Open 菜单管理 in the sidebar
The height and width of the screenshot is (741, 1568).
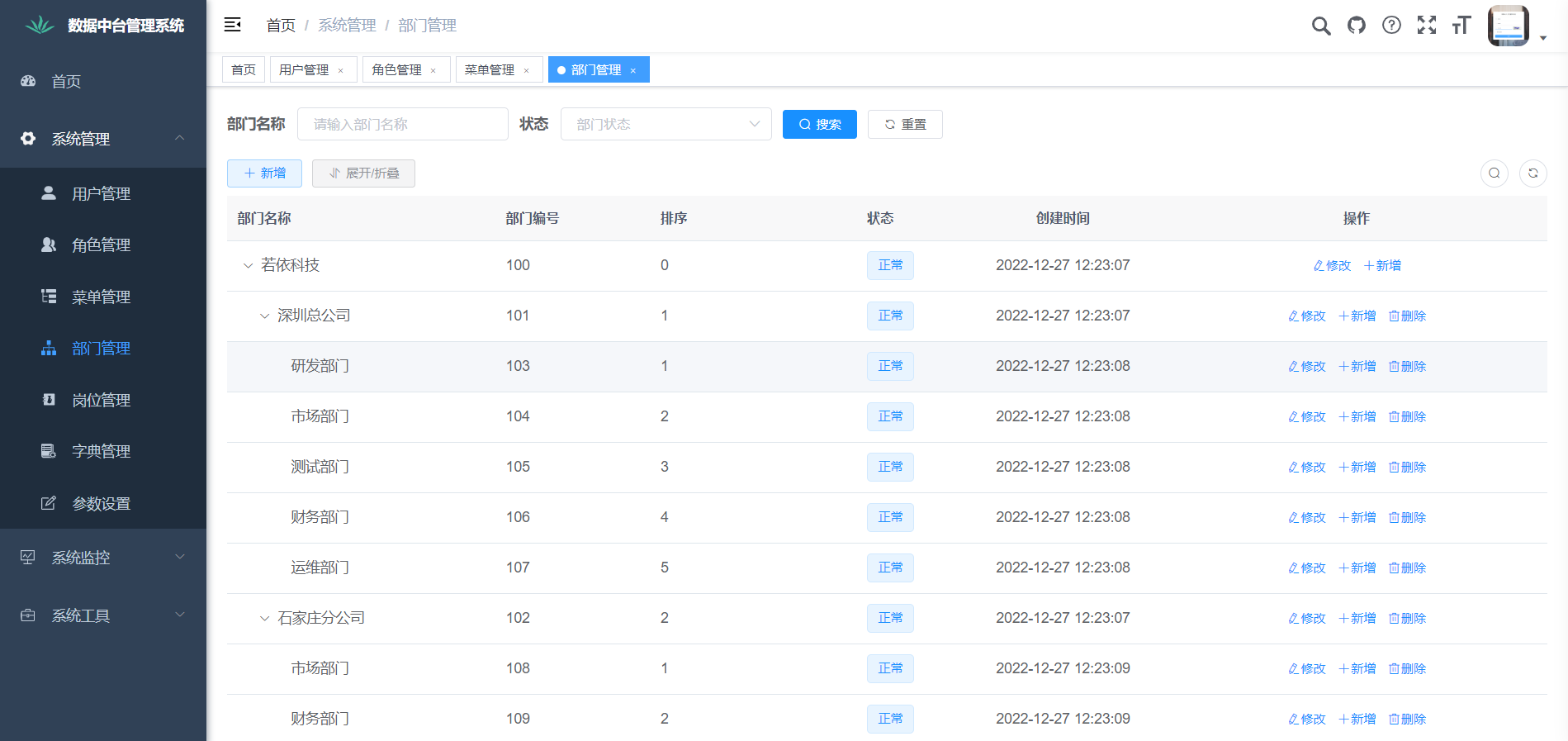click(x=103, y=297)
